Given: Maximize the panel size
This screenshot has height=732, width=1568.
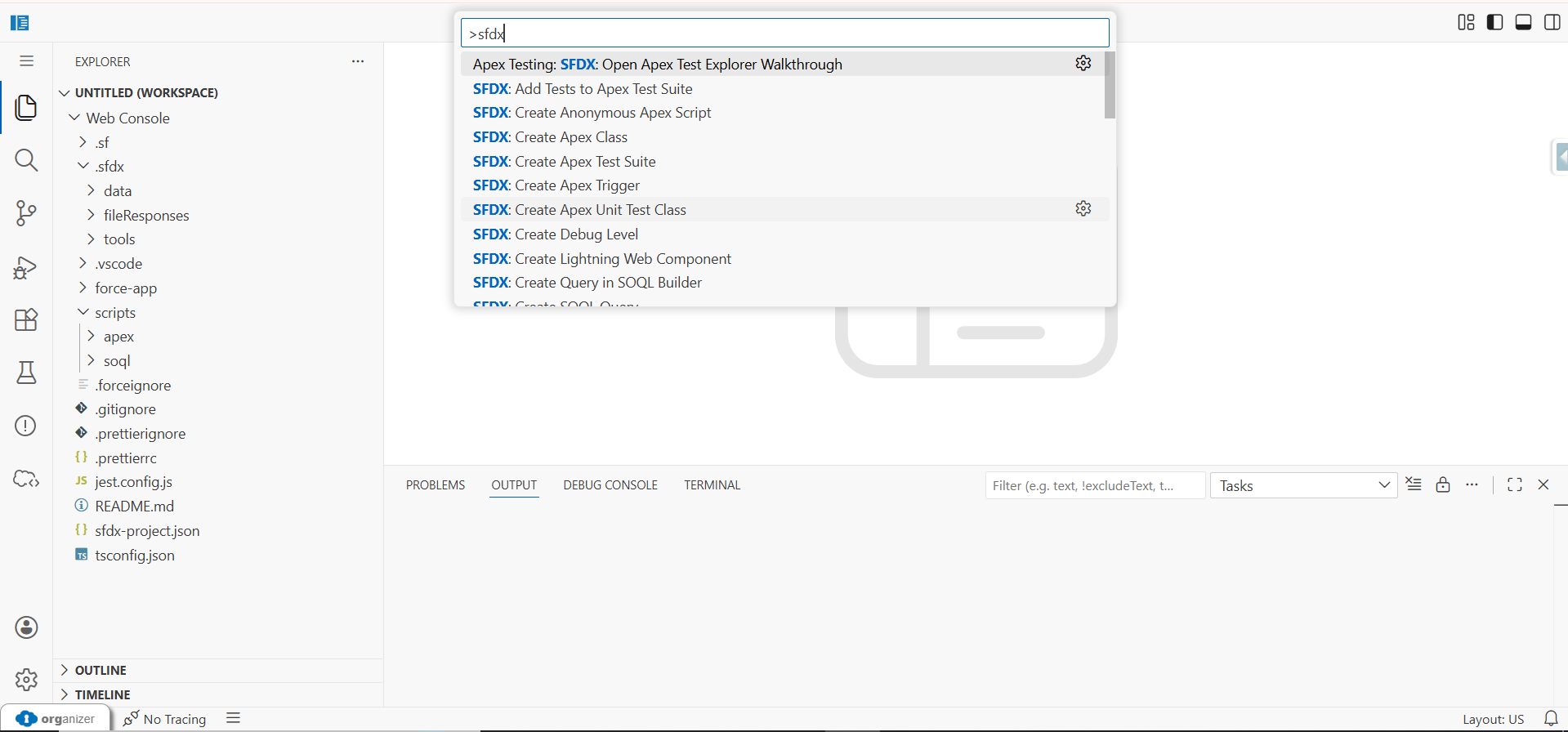Looking at the screenshot, I should [x=1515, y=484].
